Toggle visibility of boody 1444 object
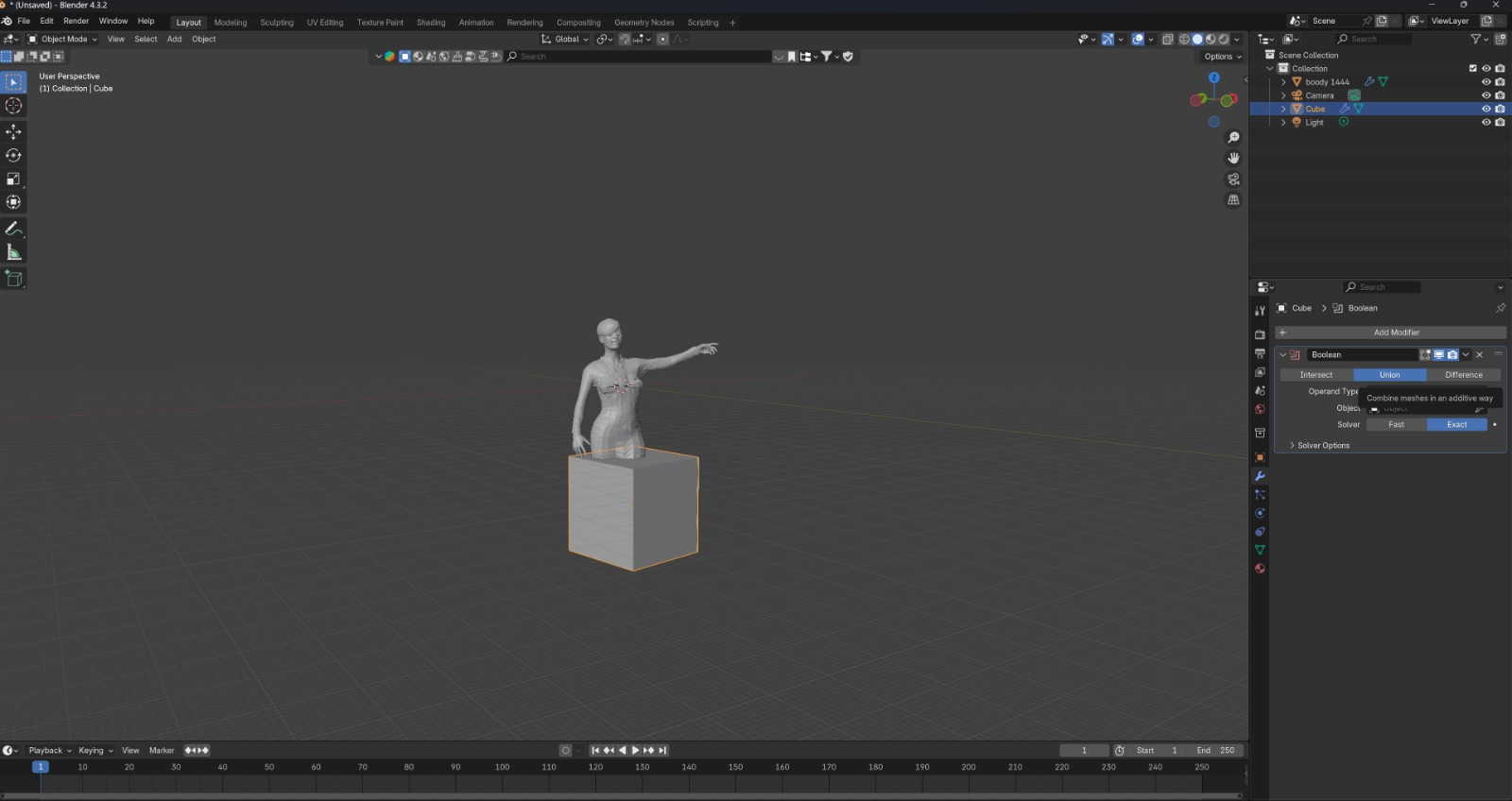This screenshot has width=1512, height=801. click(x=1486, y=82)
